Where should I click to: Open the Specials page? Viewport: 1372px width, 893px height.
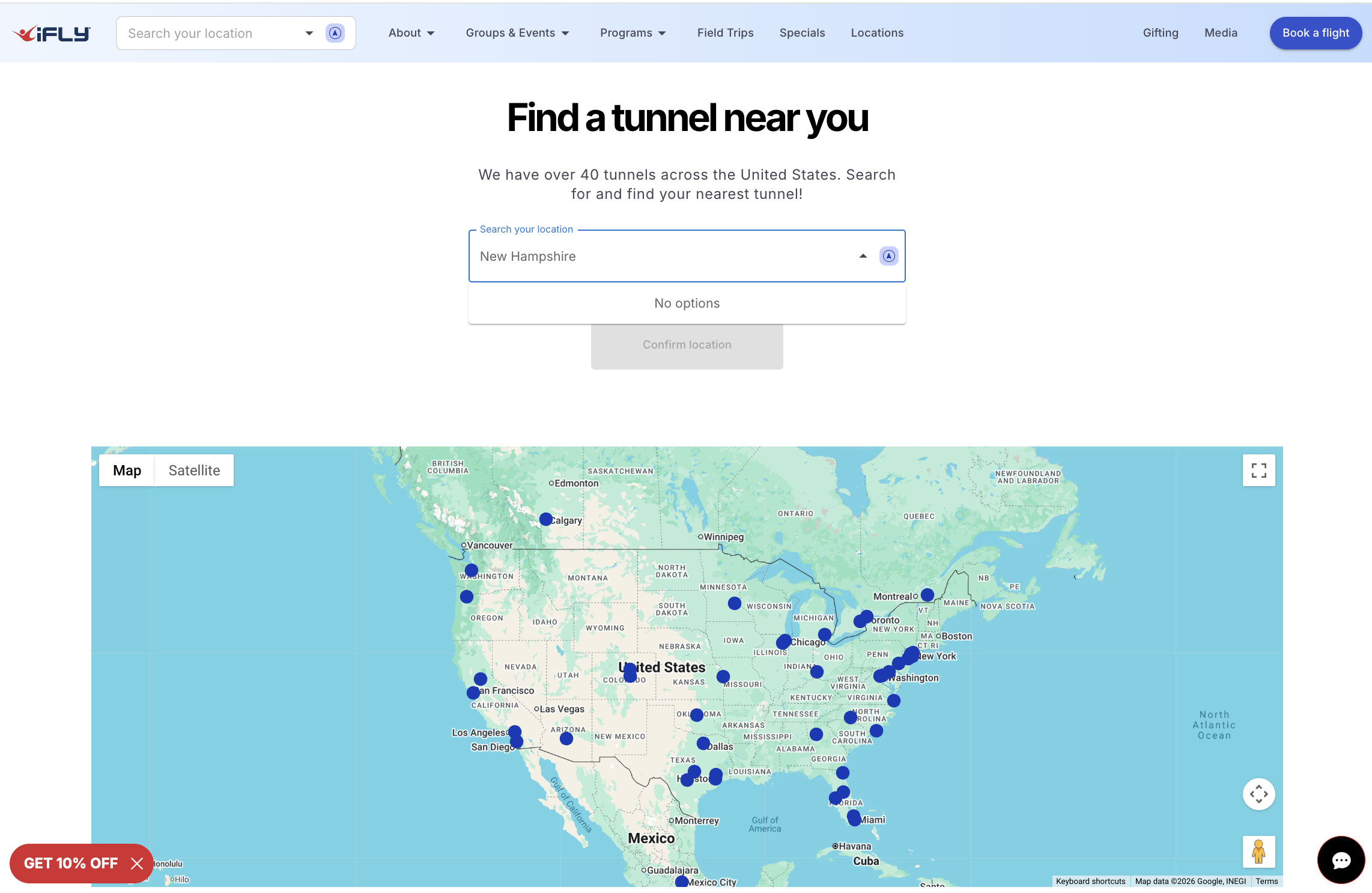[x=802, y=33]
